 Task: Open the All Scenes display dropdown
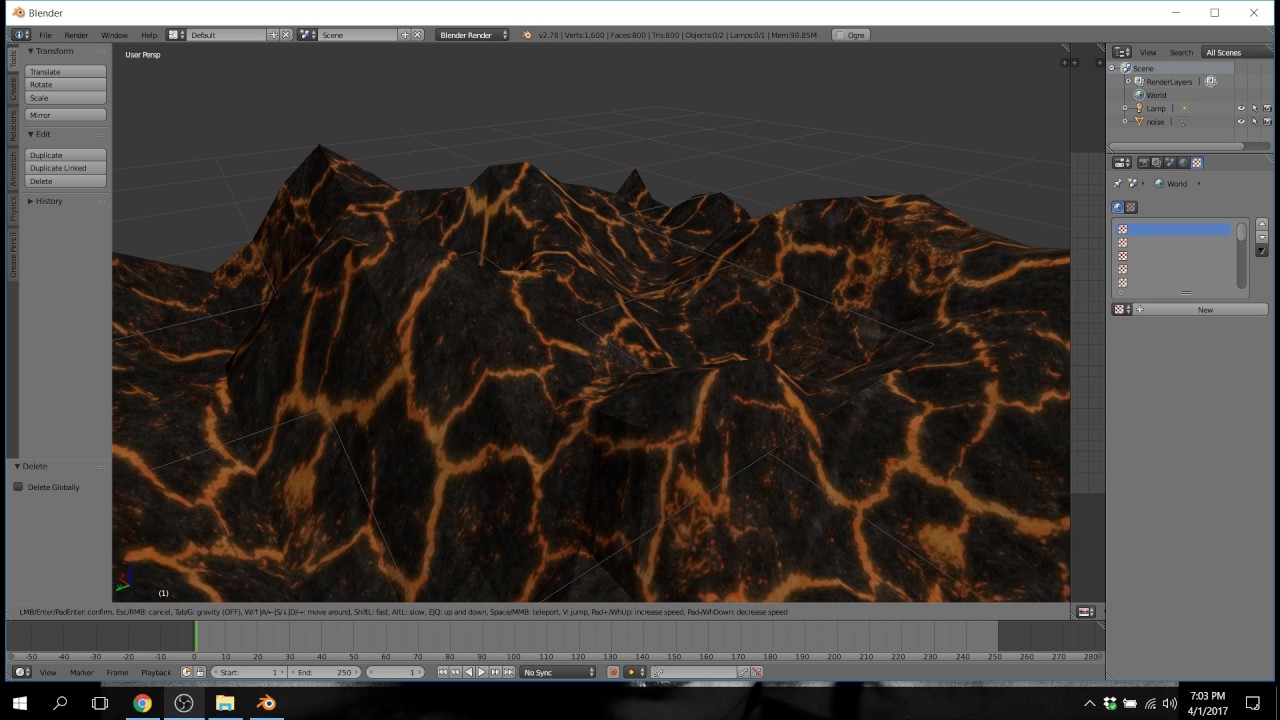(x=1237, y=52)
